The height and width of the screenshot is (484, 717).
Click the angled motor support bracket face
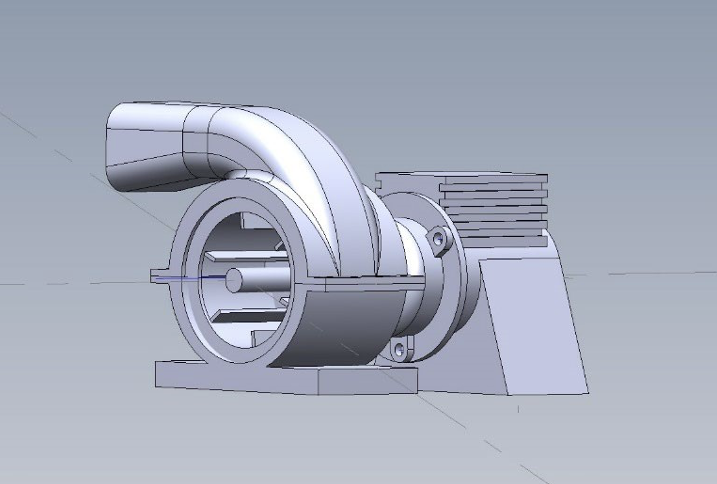pos(535,326)
